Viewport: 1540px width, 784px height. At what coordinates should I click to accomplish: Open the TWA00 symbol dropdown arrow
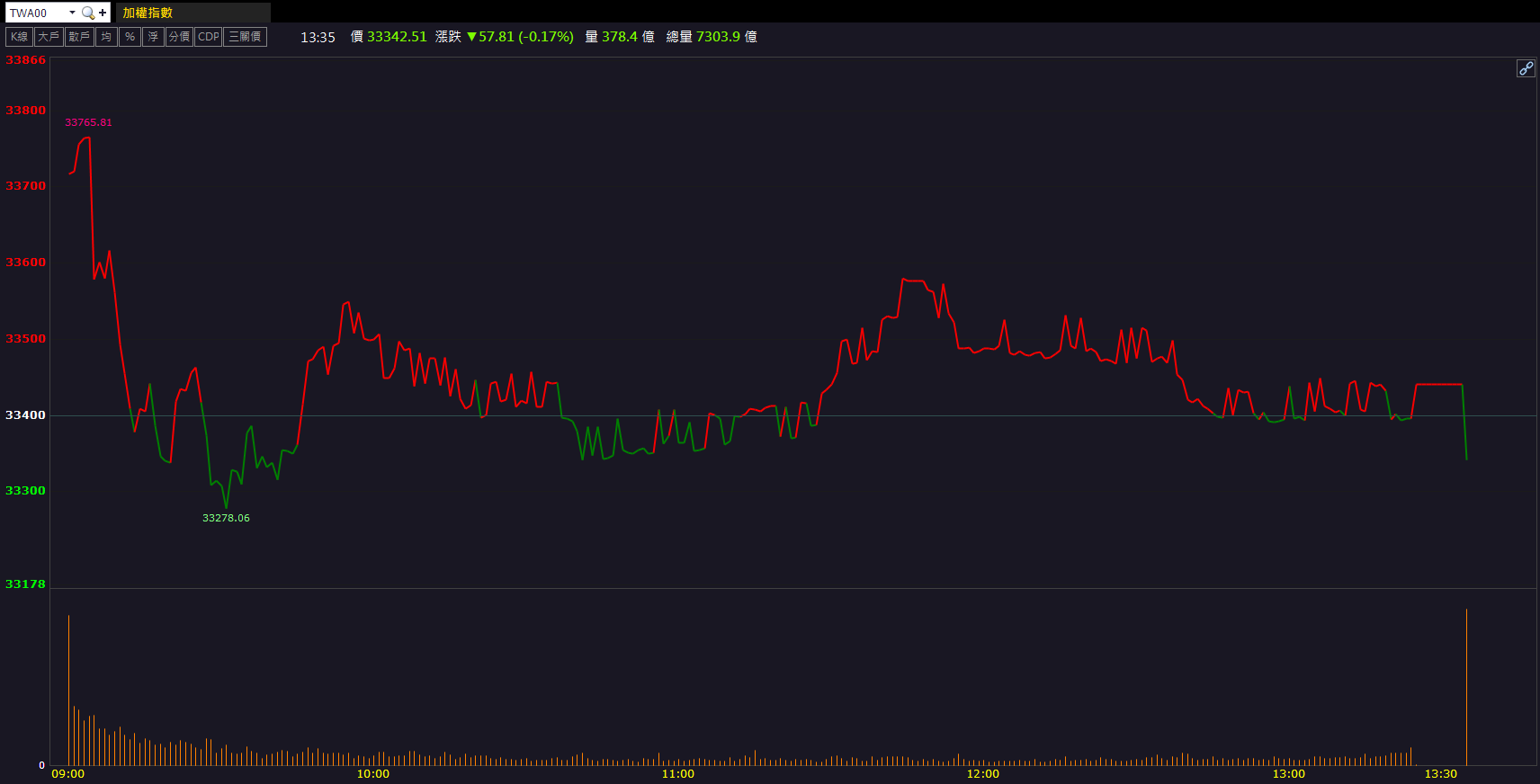click(x=72, y=13)
